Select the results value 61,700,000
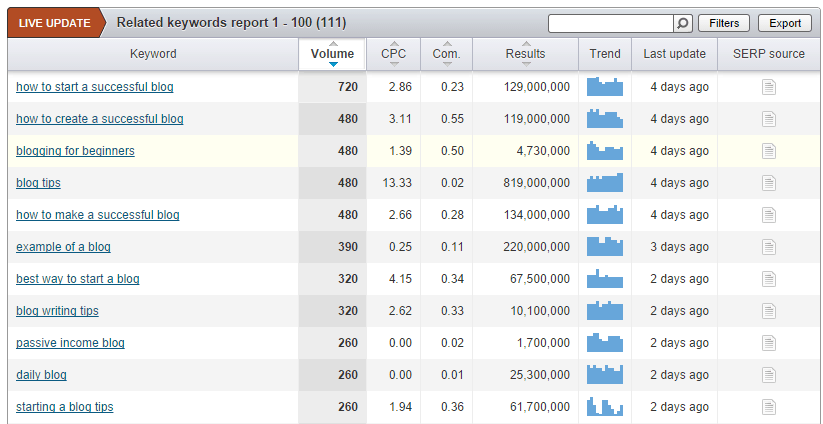This screenshot has width=823, height=424. pos(540,407)
